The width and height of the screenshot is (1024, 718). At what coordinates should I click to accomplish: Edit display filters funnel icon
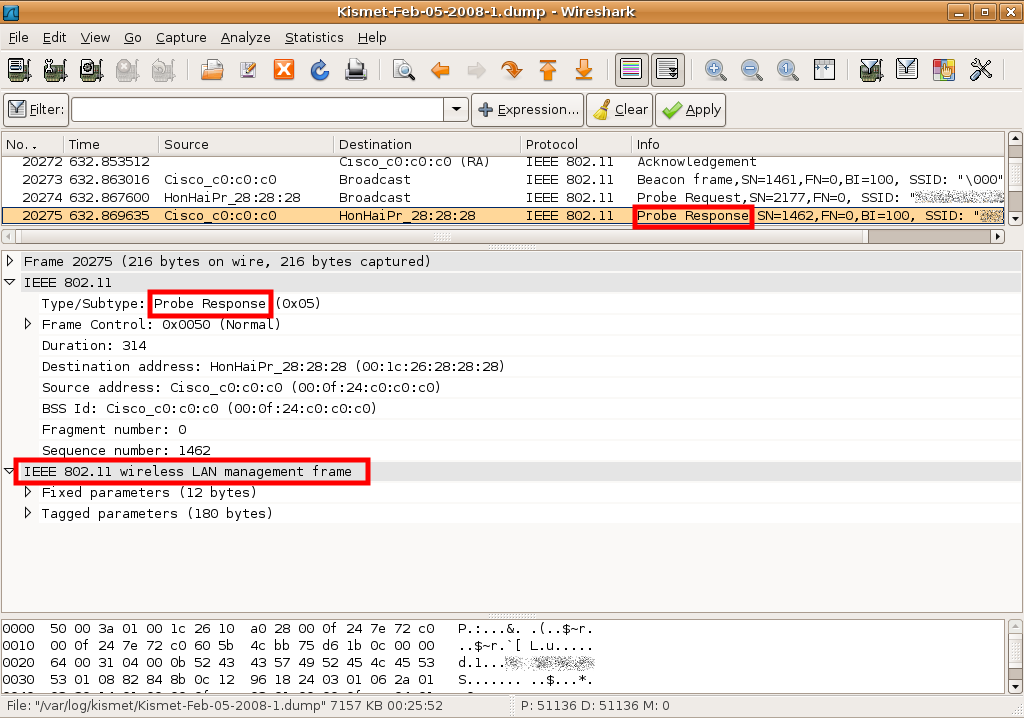pos(907,69)
